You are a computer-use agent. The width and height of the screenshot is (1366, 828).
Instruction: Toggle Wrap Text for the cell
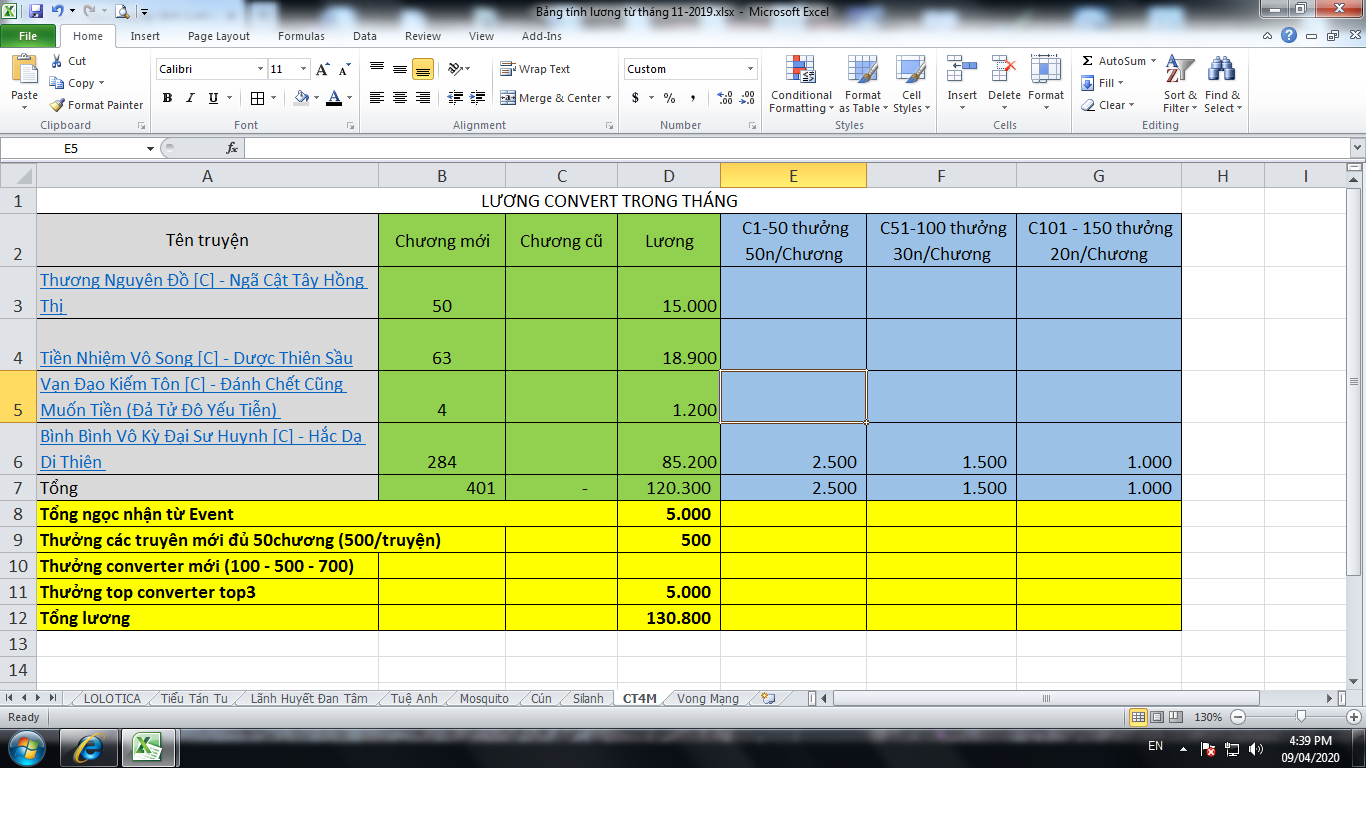535,69
